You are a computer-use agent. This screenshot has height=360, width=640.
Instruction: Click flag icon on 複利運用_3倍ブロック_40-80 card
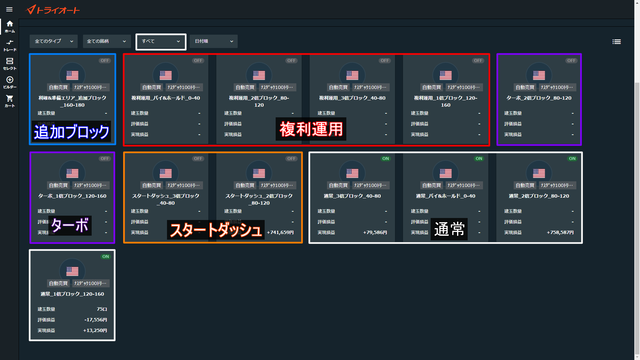(352, 75)
